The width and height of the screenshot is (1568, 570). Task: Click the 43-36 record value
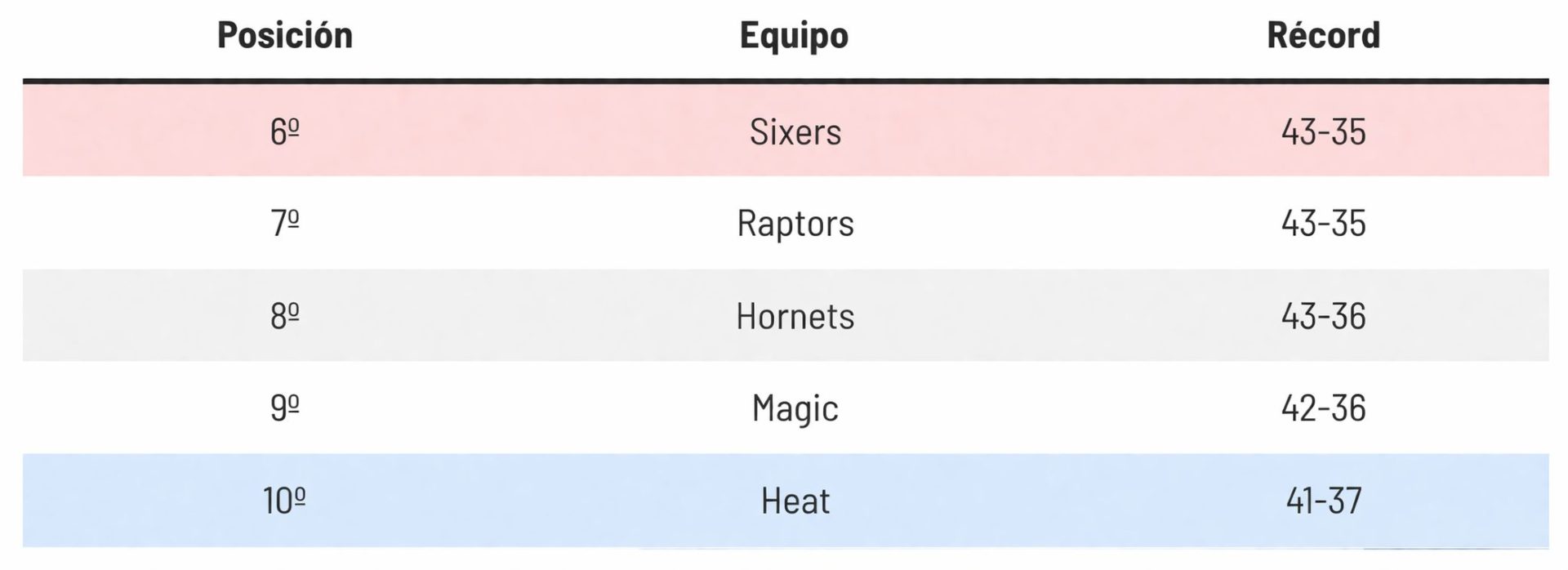point(1323,316)
